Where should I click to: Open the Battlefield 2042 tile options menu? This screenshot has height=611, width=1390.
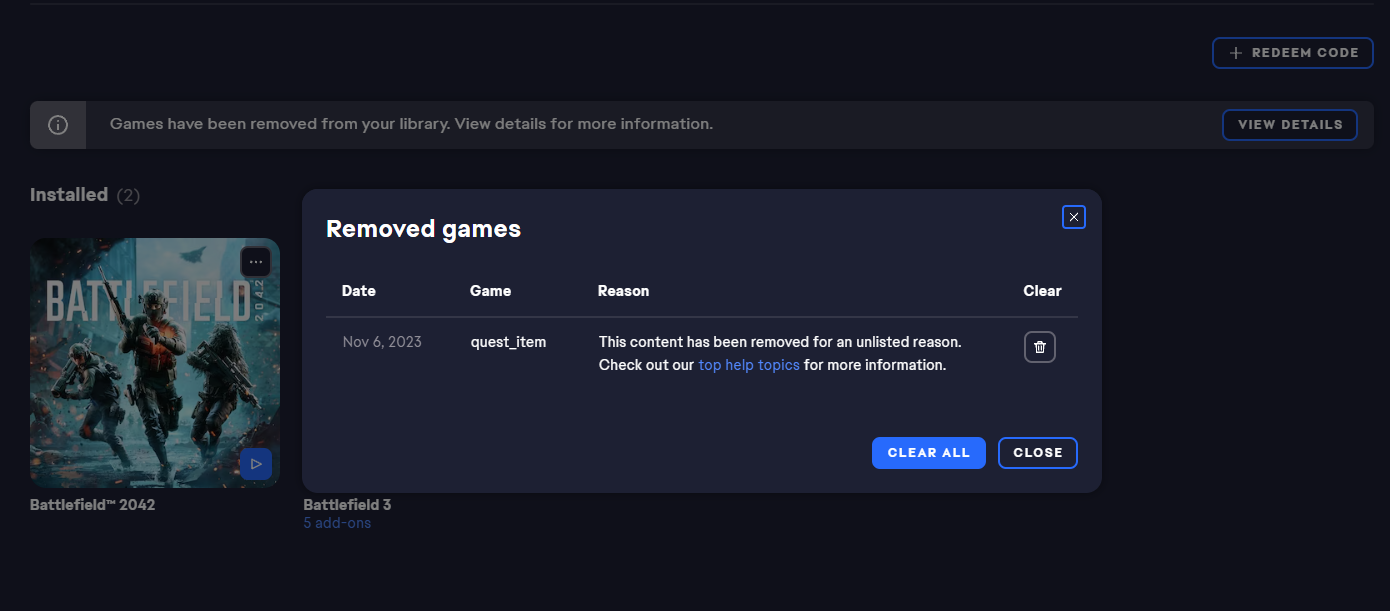click(255, 261)
